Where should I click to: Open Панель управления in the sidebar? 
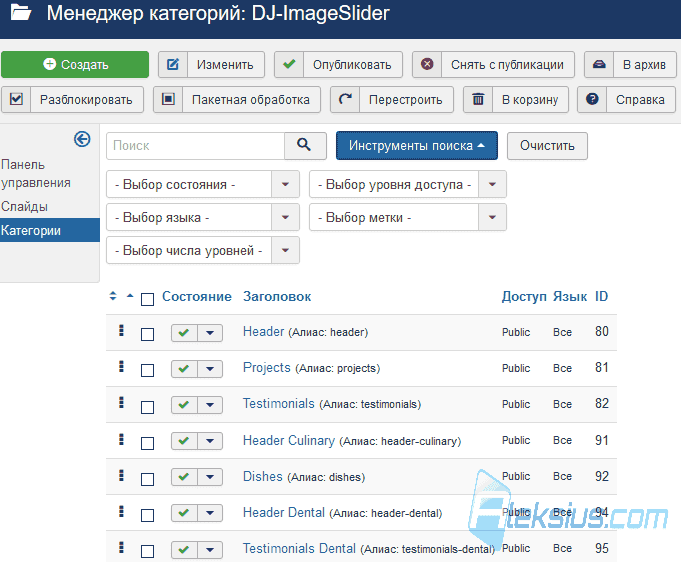[x=36, y=174]
